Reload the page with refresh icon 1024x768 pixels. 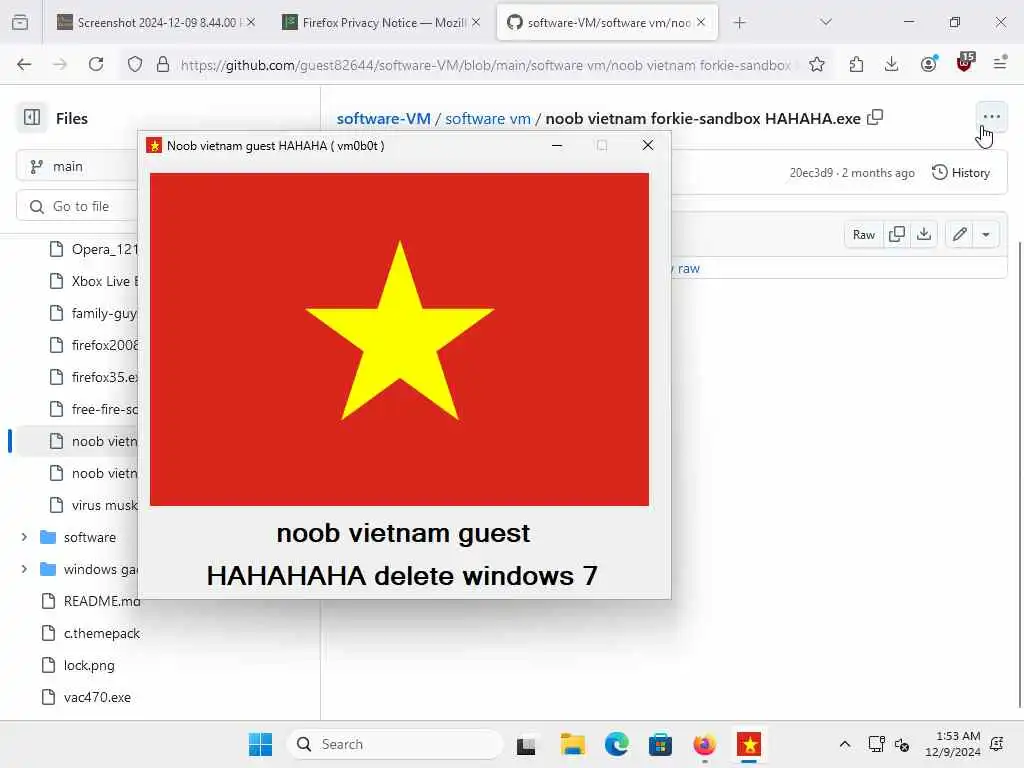(x=96, y=64)
